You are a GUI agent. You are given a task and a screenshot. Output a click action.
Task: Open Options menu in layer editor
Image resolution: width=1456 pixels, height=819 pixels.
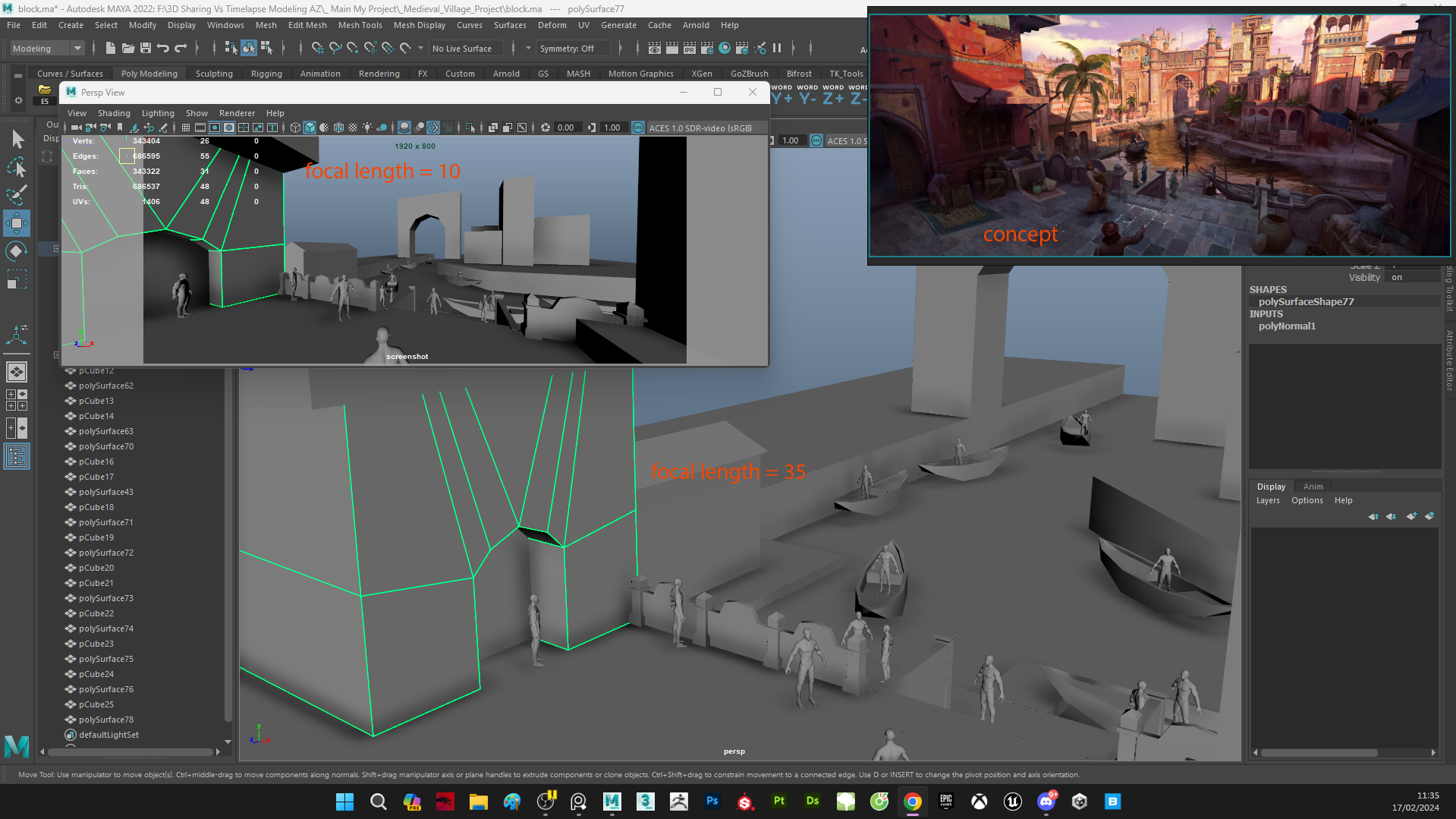coord(1307,500)
